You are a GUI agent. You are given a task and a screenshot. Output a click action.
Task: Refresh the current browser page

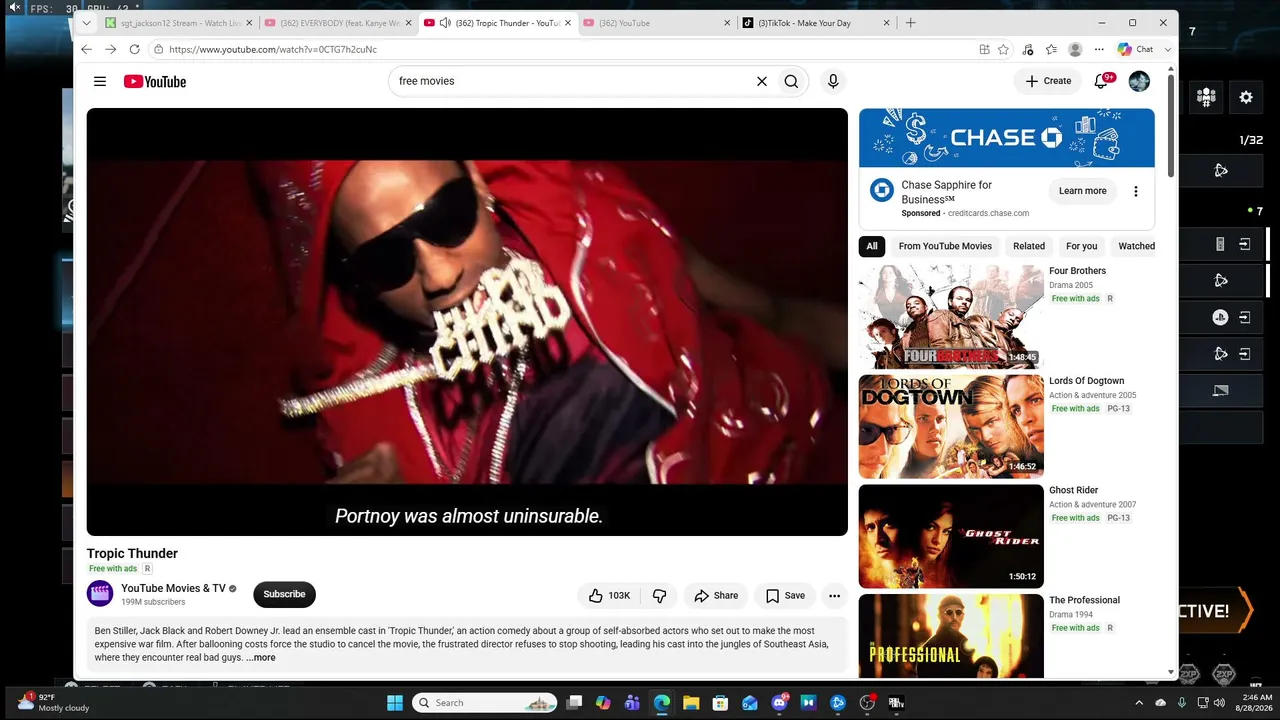coord(134,49)
